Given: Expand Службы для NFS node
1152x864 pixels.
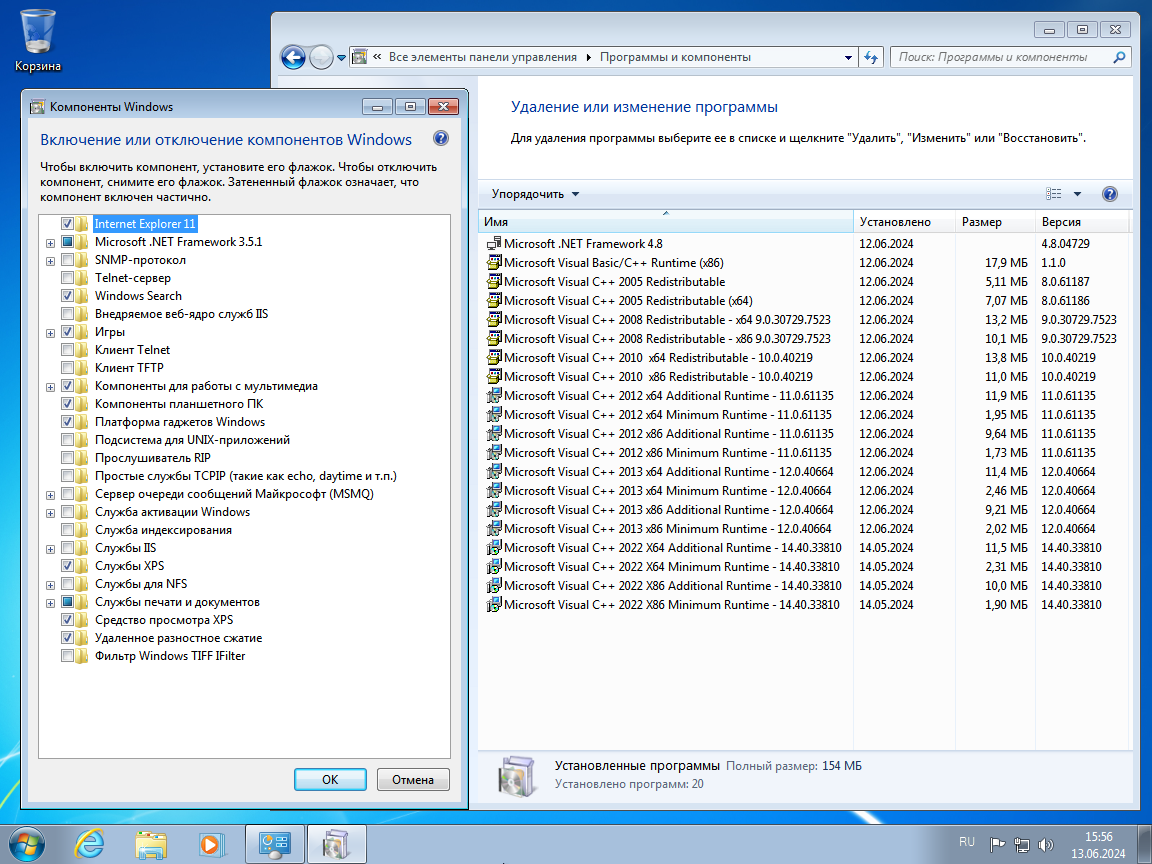Looking at the screenshot, I should tap(51, 585).
